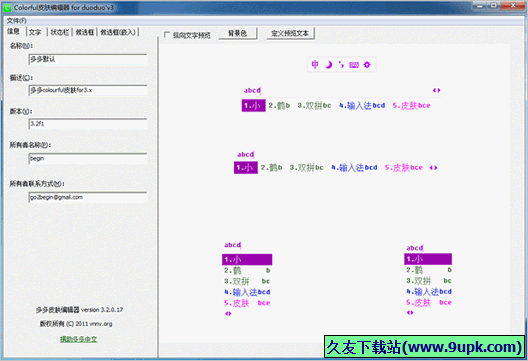Screen dimensions: 528x361
Task: Click the moon icon in status bar preview
Action: coord(328,64)
